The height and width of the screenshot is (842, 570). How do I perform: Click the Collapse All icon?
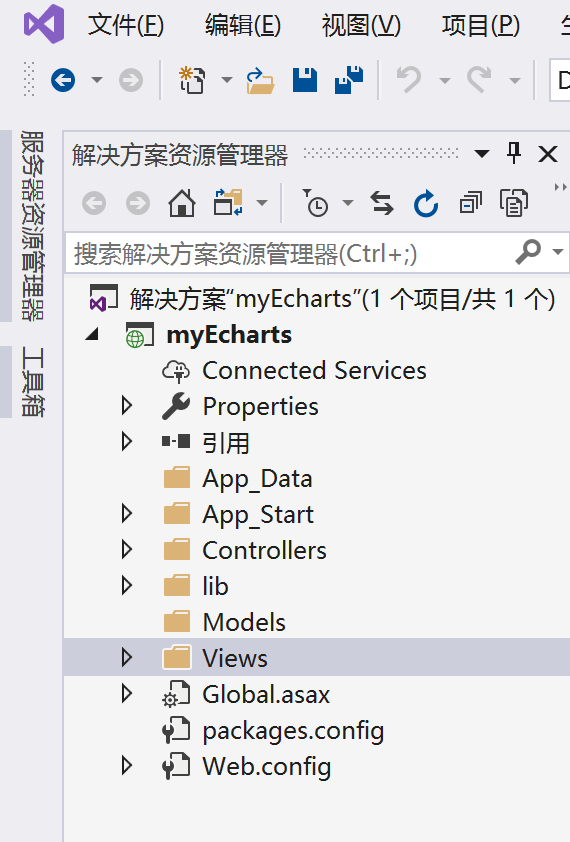(471, 204)
